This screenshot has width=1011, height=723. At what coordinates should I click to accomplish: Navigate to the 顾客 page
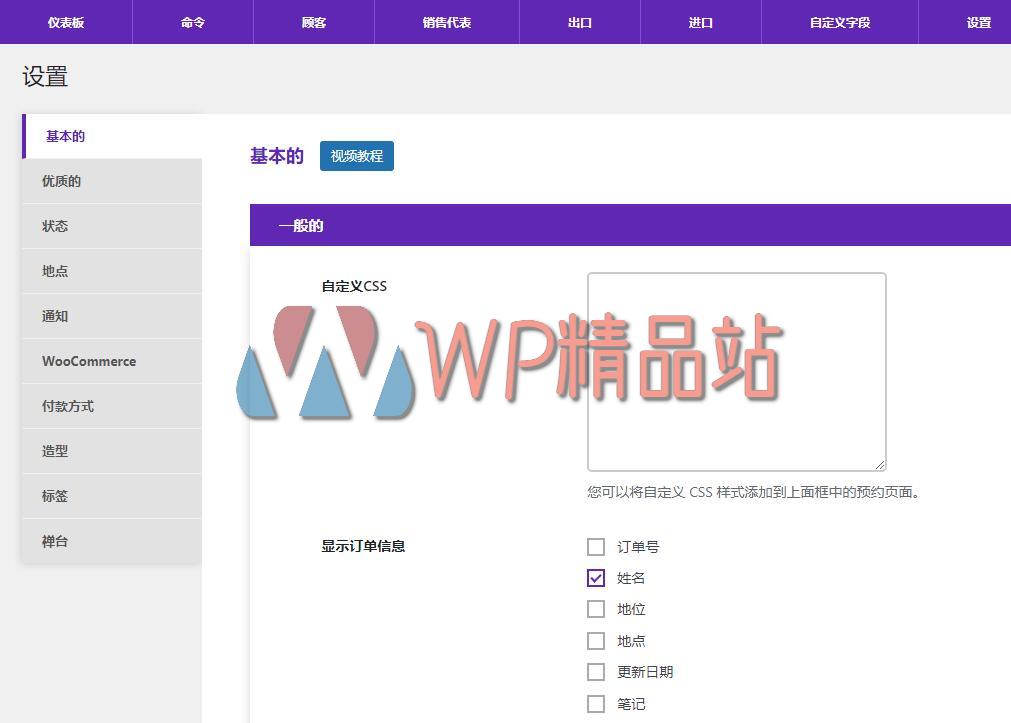(x=312, y=22)
